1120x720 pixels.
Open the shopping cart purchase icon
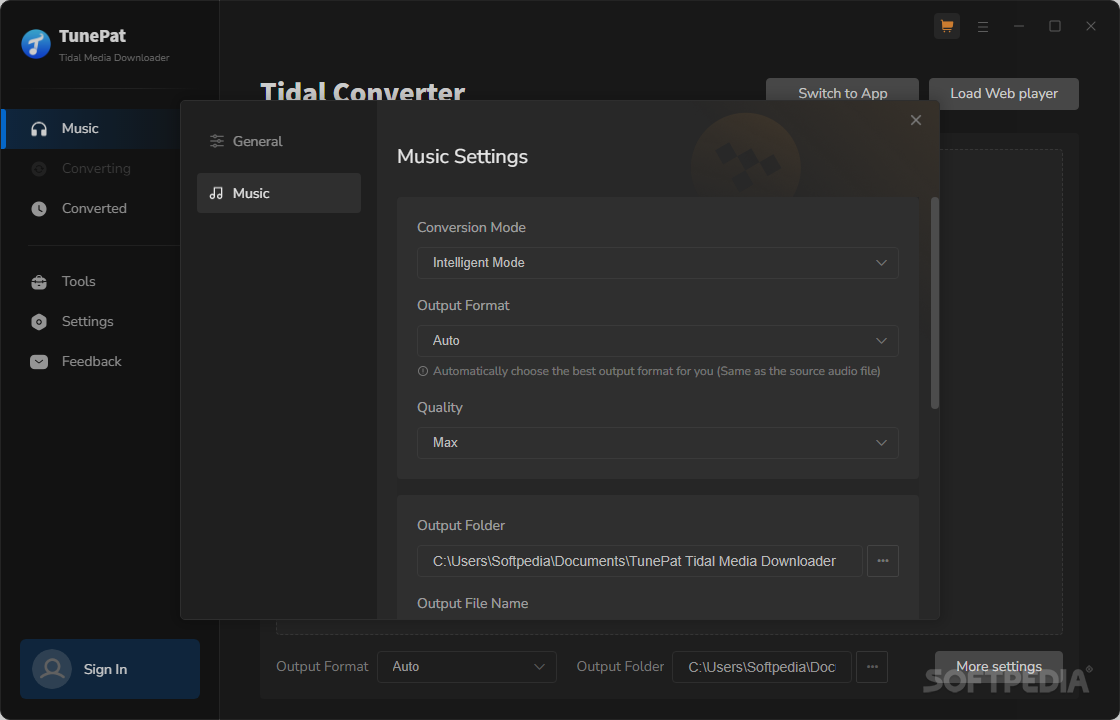(x=946, y=26)
